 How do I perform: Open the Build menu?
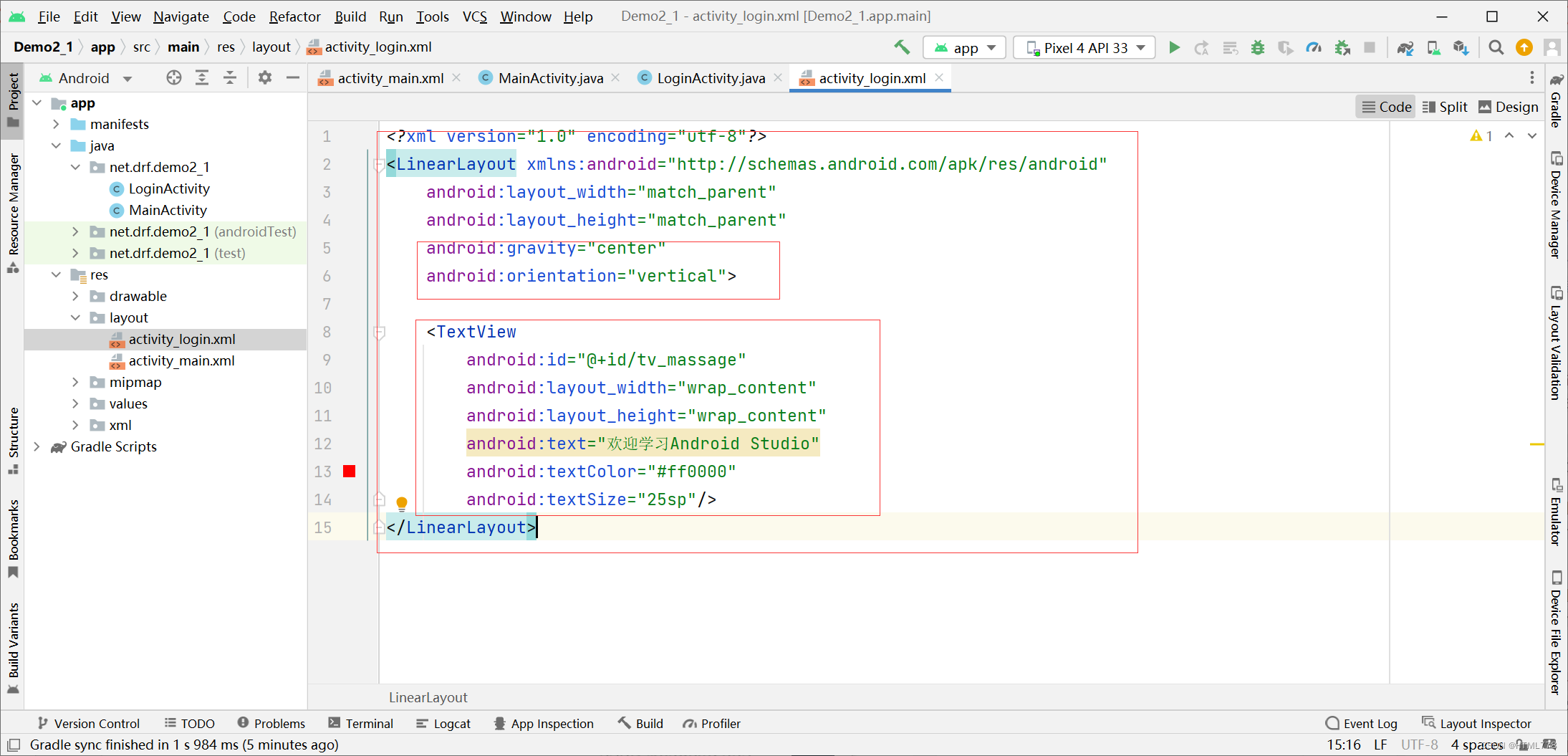pyautogui.click(x=350, y=16)
